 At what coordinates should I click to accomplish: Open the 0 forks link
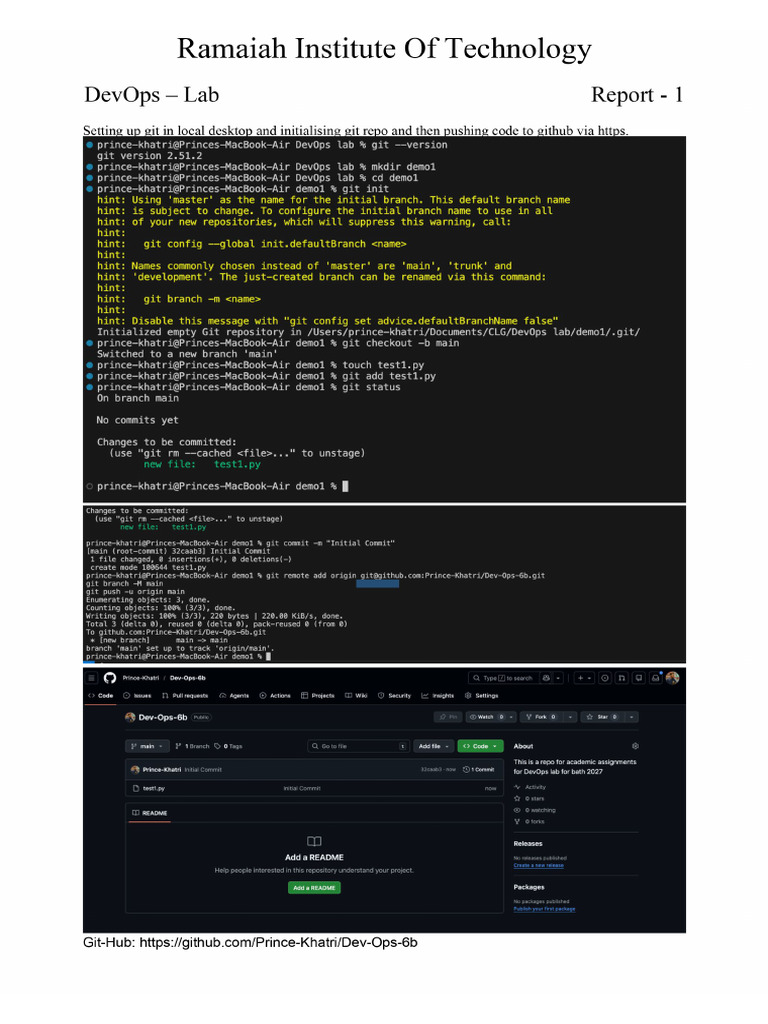point(529,822)
